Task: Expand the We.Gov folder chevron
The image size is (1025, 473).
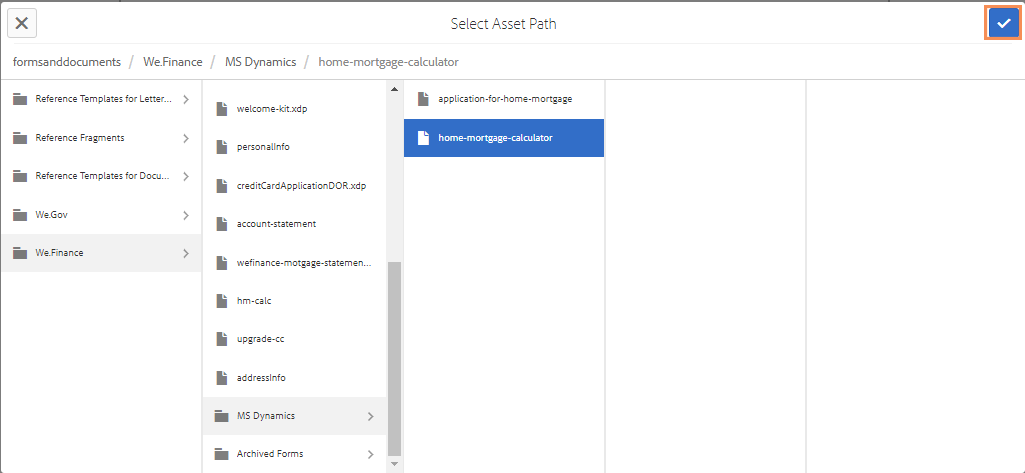Action: [x=186, y=215]
